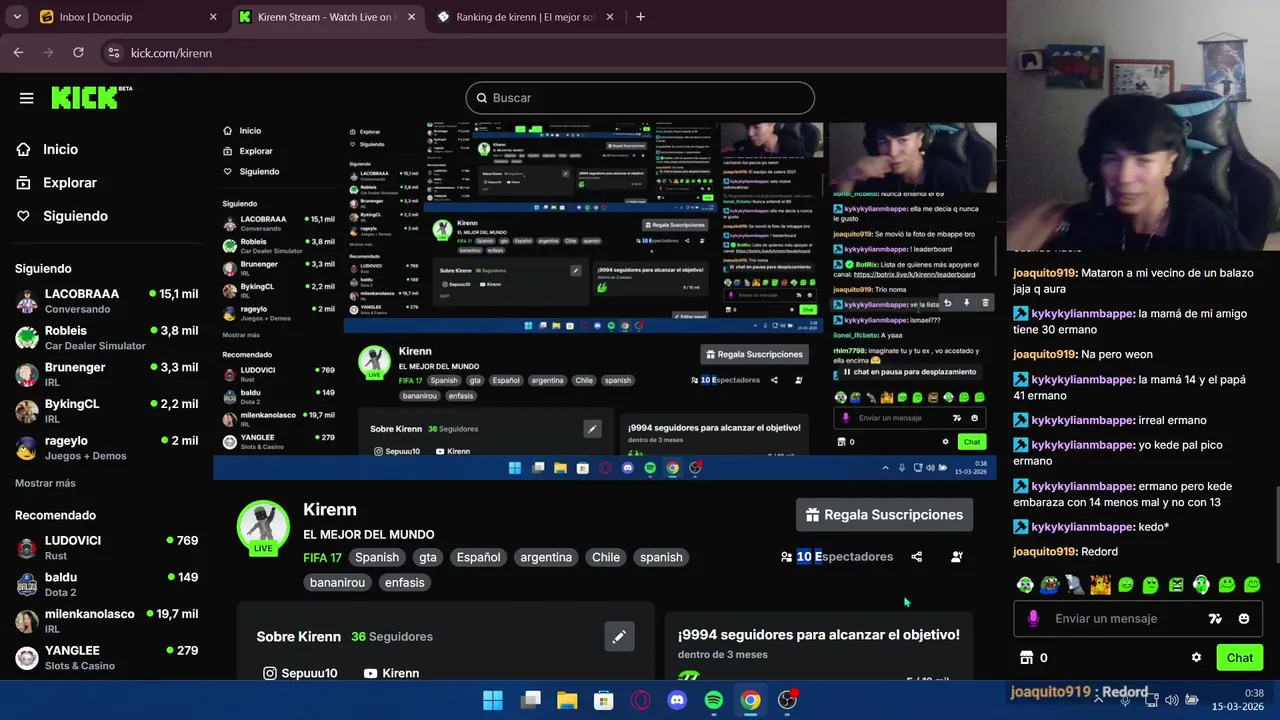This screenshot has width=1280, height=720.
Task: Go to Inicio in the sidebar
Action: [x=60, y=149]
